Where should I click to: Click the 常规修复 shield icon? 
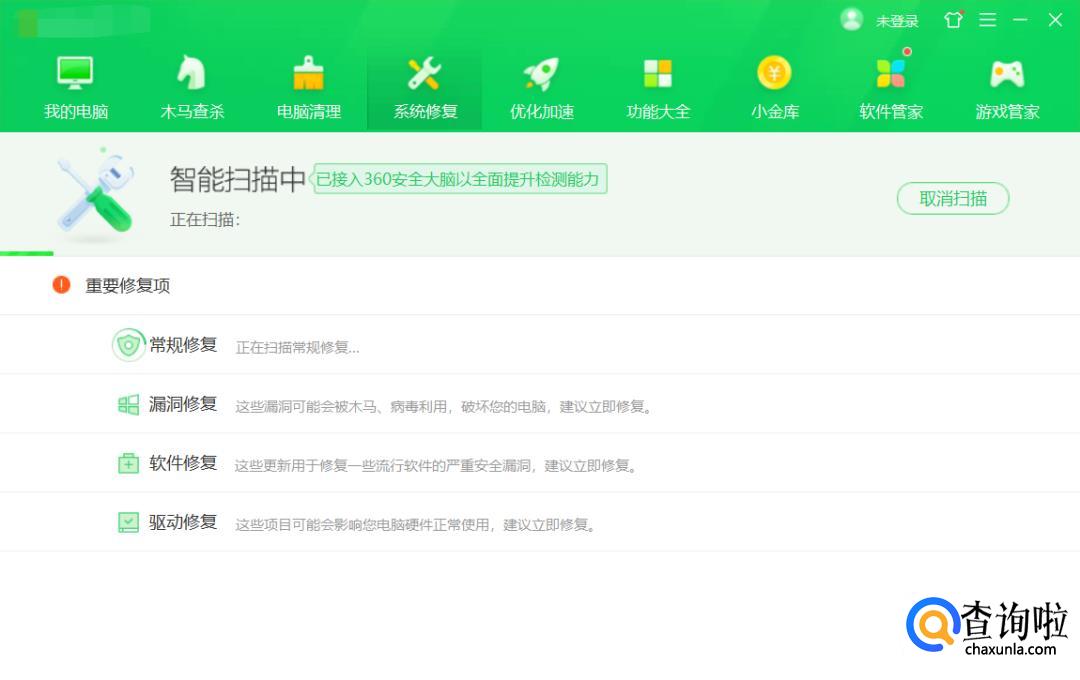[129, 344]
